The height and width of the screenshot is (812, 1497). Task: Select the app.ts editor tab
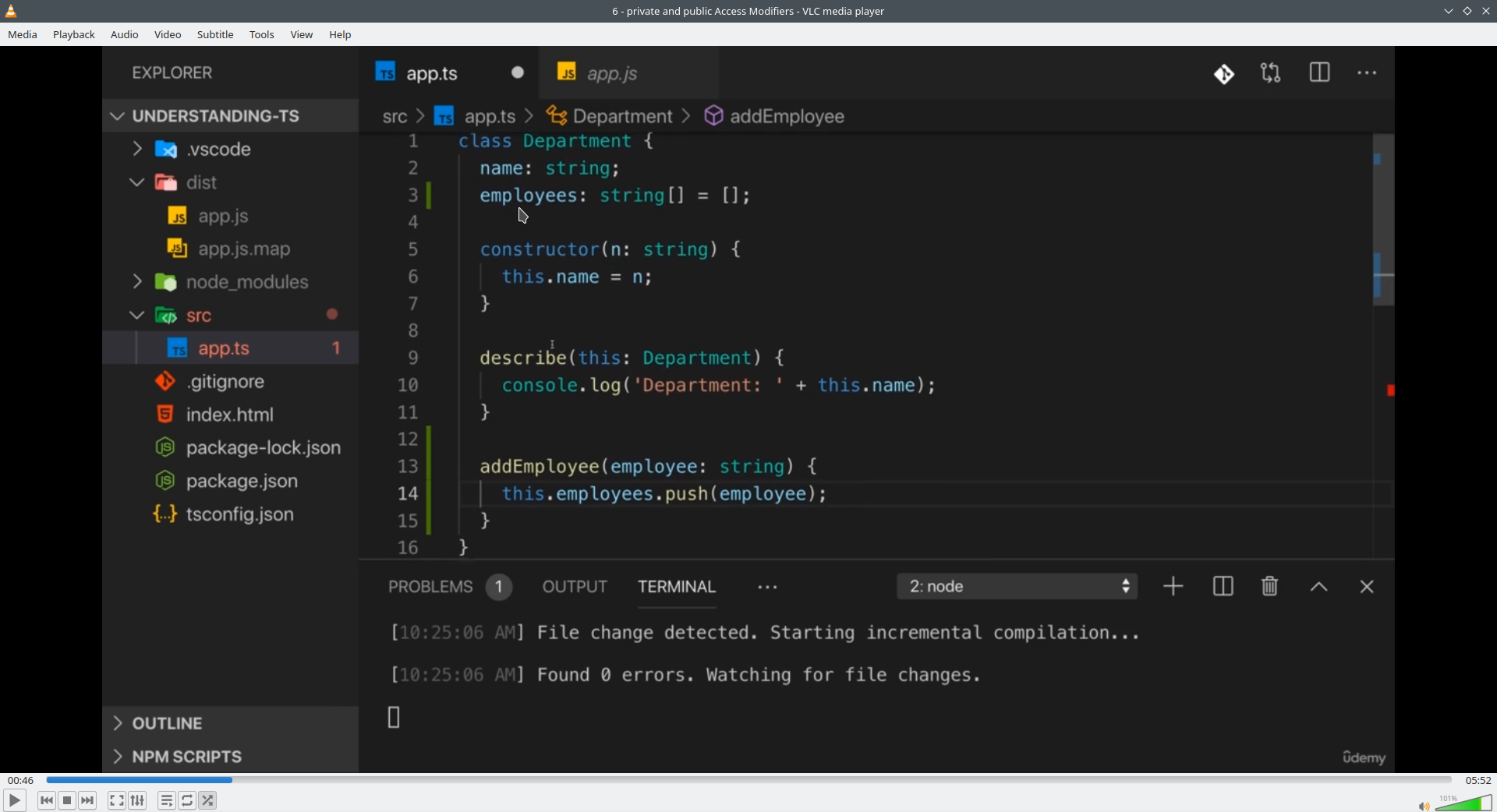(x=449, y=73)
